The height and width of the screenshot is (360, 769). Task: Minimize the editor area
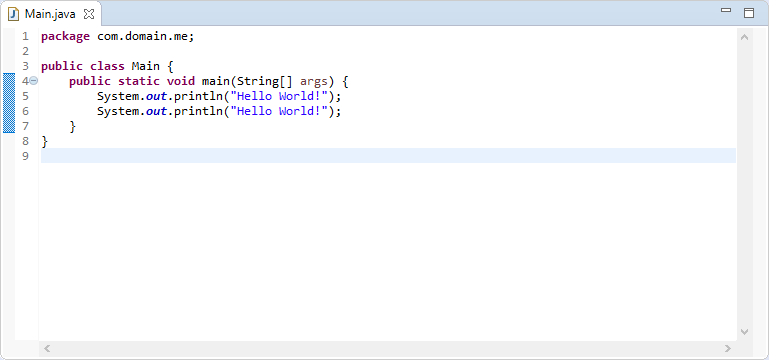coord(726,10)
